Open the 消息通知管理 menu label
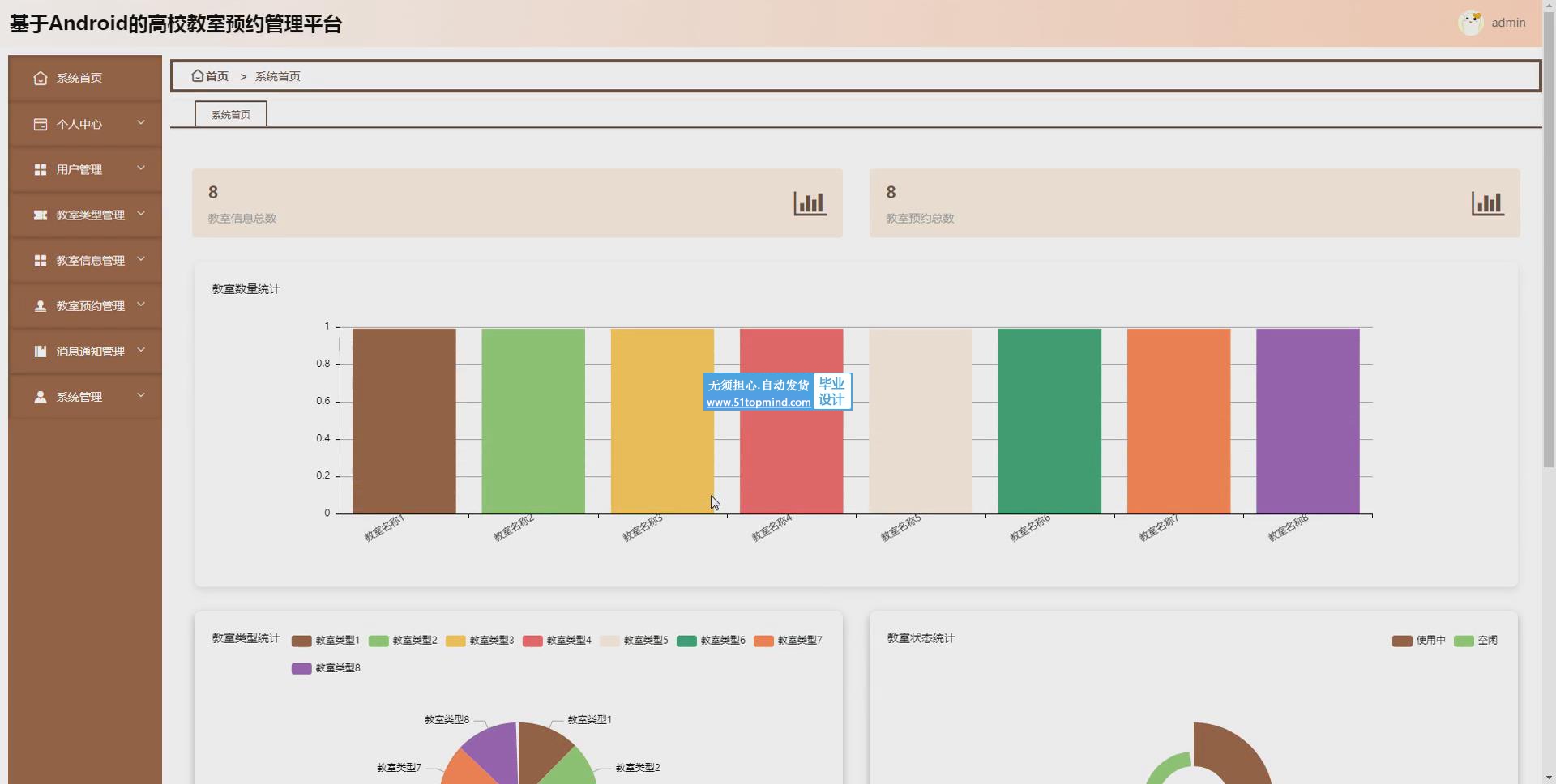1556x784 pixels. pyautogui.click(x=91, y=351)
